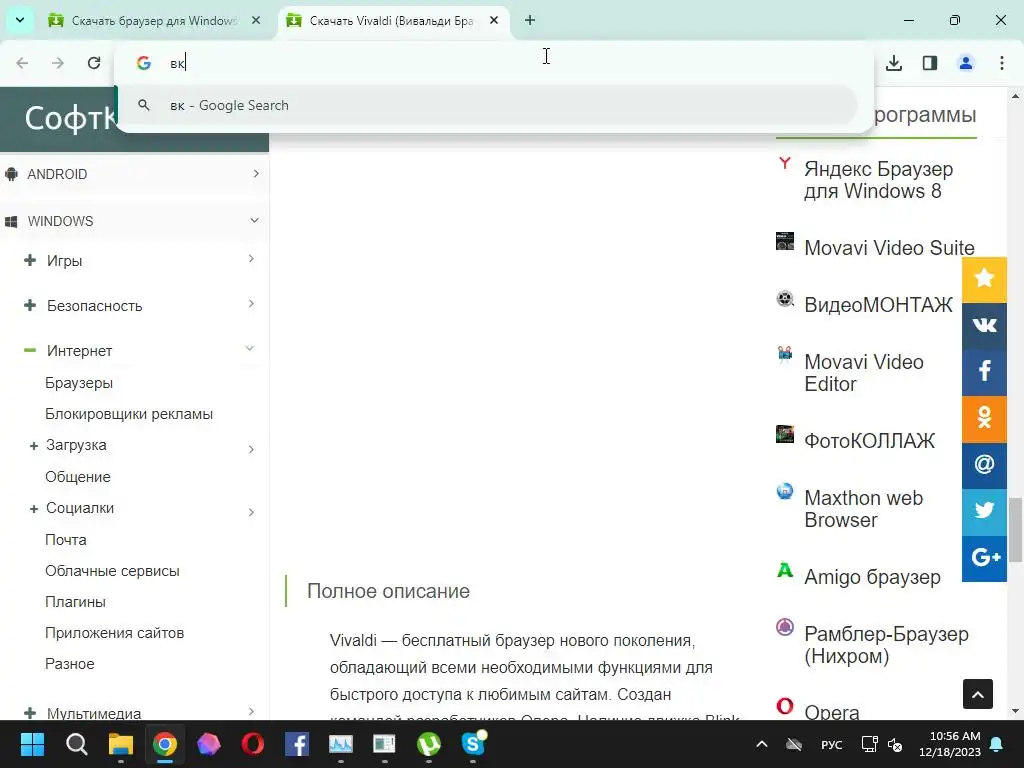
Task: Collapse the WINDOWS sidebar section
Action: pos(134,221)
